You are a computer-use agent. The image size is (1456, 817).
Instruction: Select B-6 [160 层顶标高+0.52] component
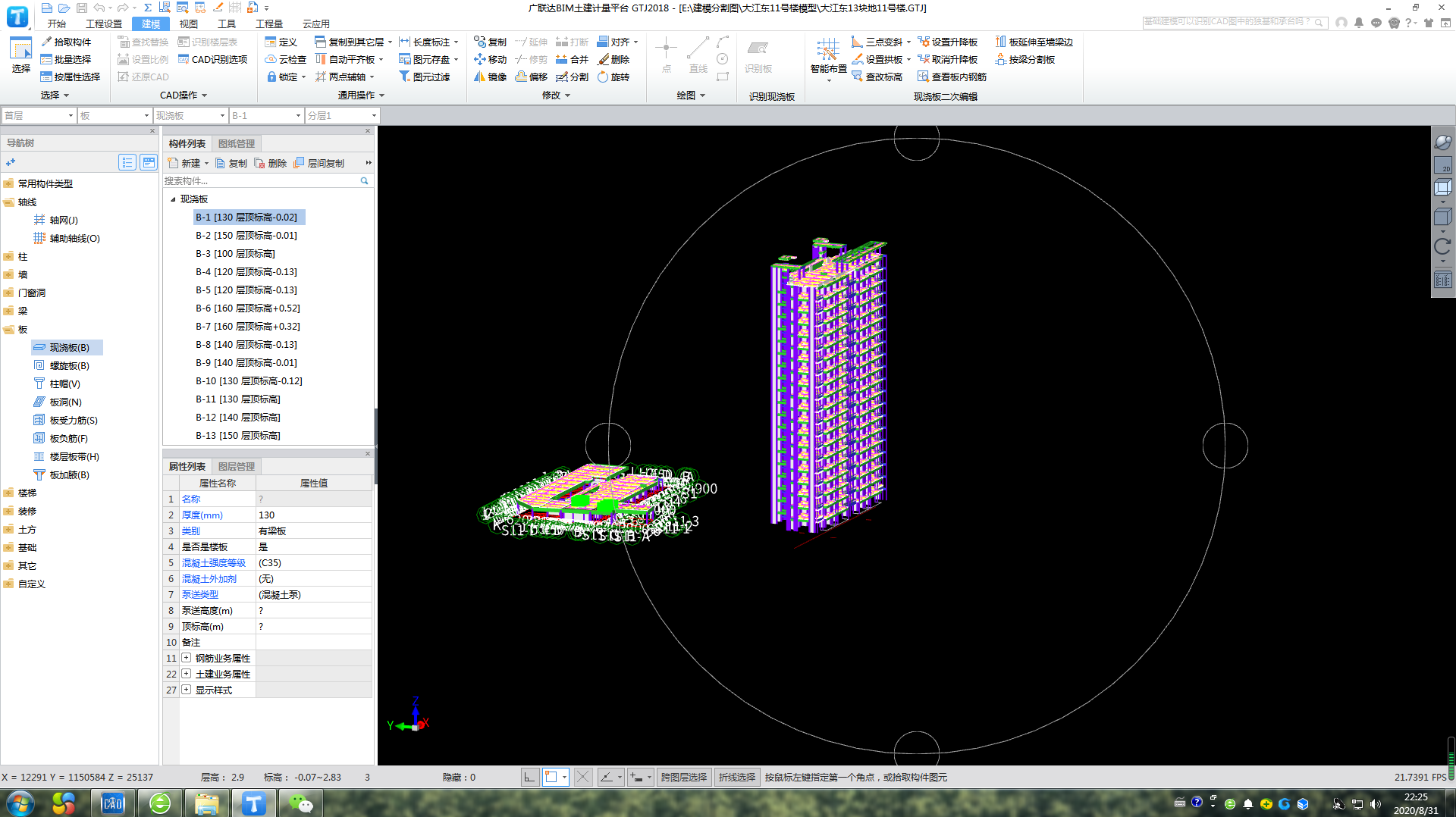(248, 308)
